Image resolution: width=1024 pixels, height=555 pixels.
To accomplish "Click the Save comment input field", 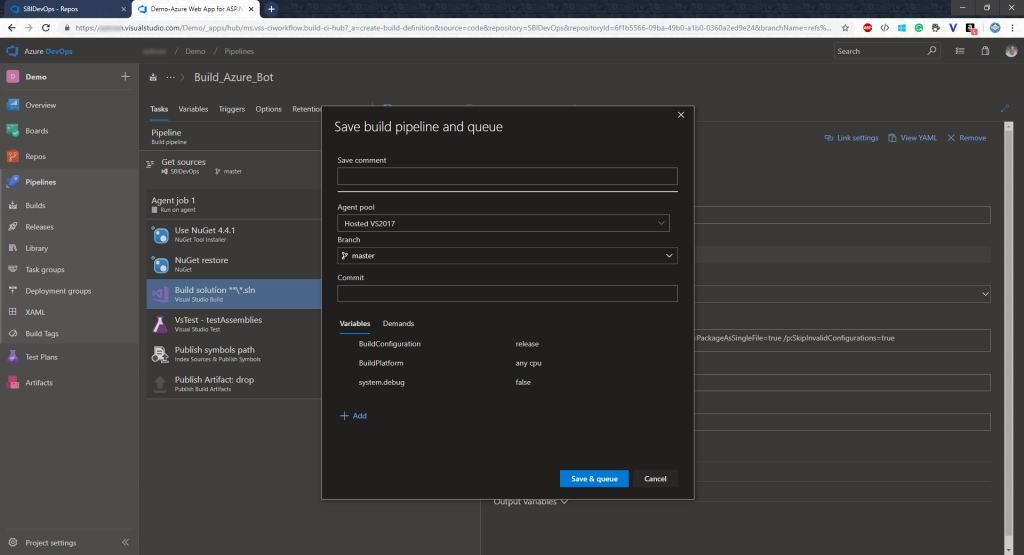I will point(507,176).
